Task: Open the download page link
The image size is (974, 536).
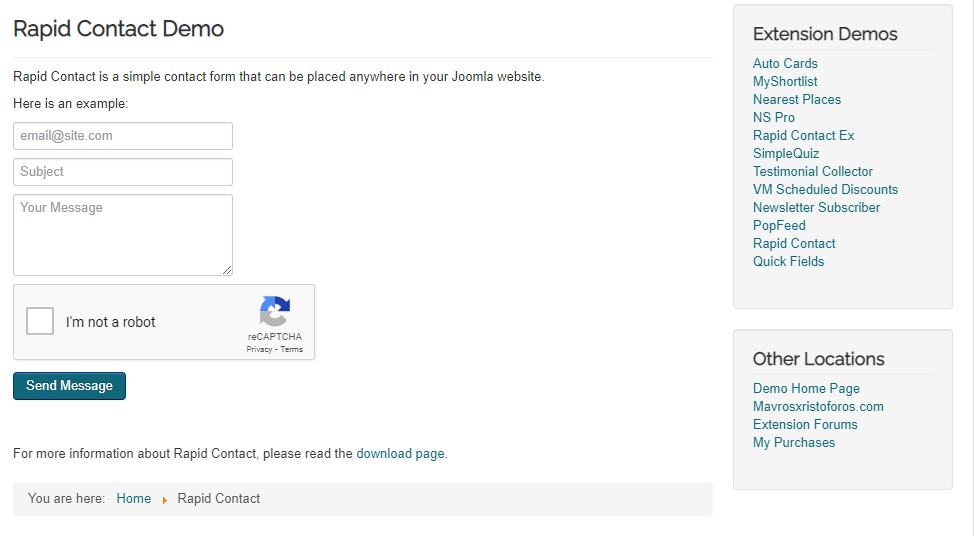Action: click(401, 453)
